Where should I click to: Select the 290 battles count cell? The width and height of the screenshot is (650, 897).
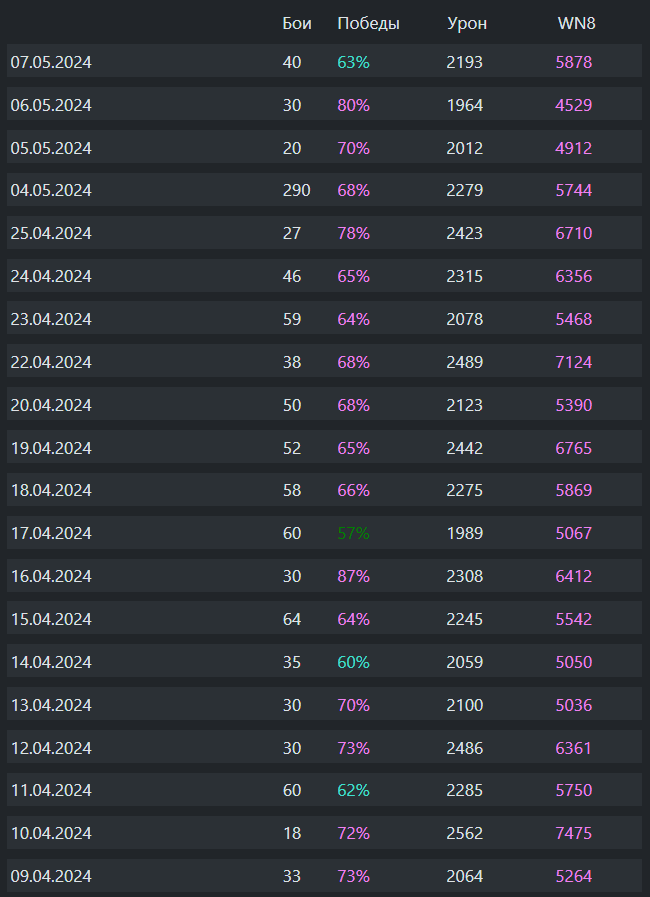point(296,190)
